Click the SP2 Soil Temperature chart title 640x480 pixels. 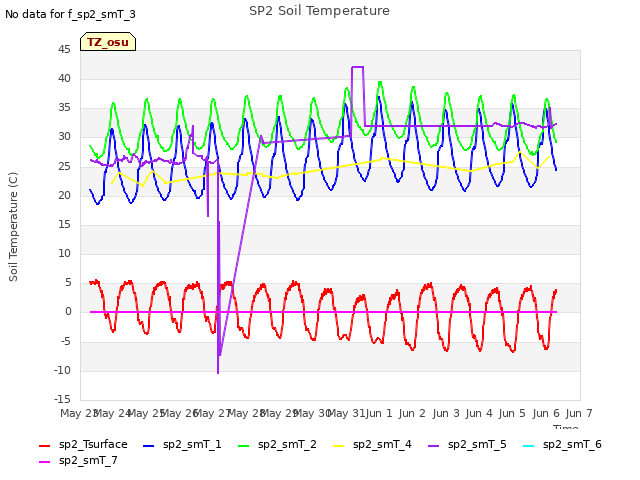[319, 11]
